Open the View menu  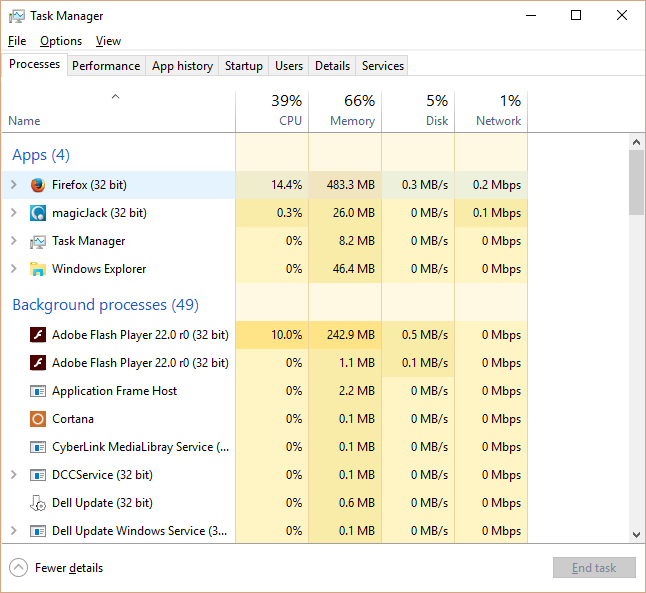point(108,41)
